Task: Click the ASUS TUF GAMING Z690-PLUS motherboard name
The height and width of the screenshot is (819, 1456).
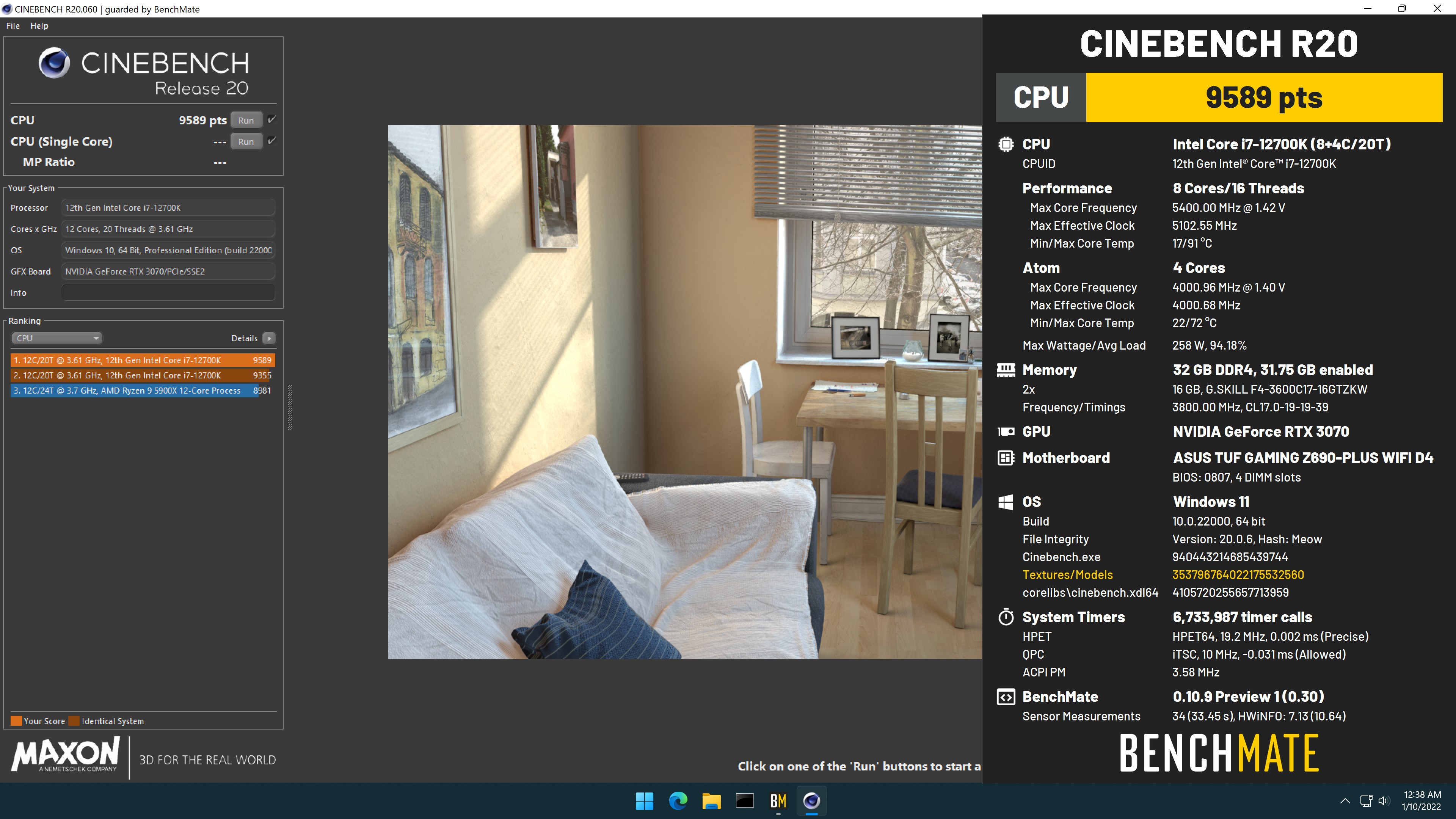Action: 1303,458
